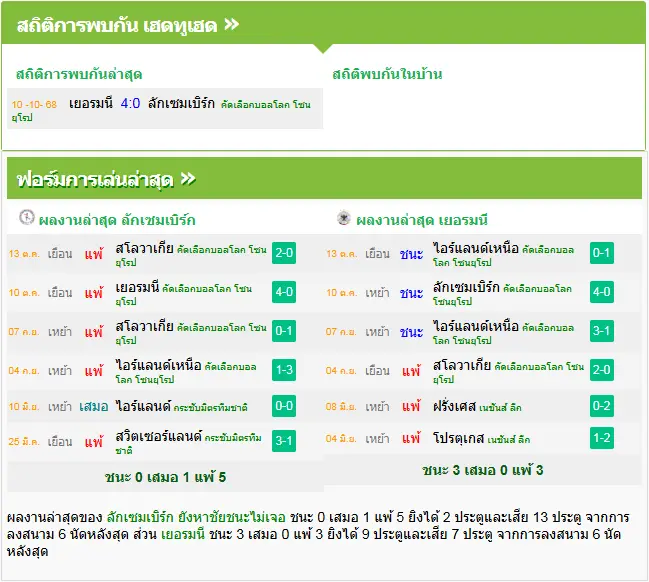Open the สถิติพบกันในบ้าน tab
This screenshot has width=649, height=582.
[387, 75]
